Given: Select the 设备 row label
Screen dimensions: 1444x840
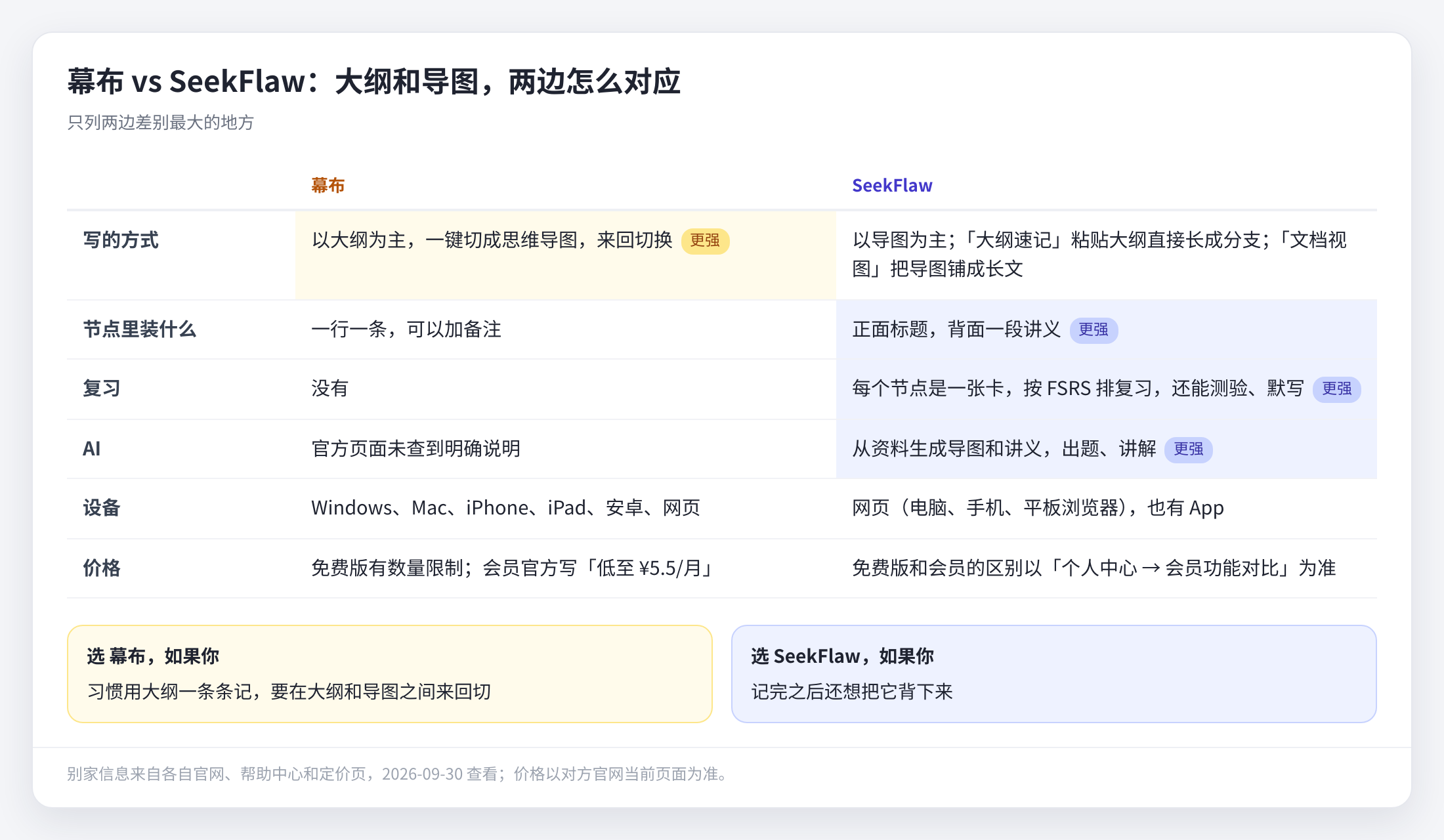Looking at the screenshot, I should point(102,508).
